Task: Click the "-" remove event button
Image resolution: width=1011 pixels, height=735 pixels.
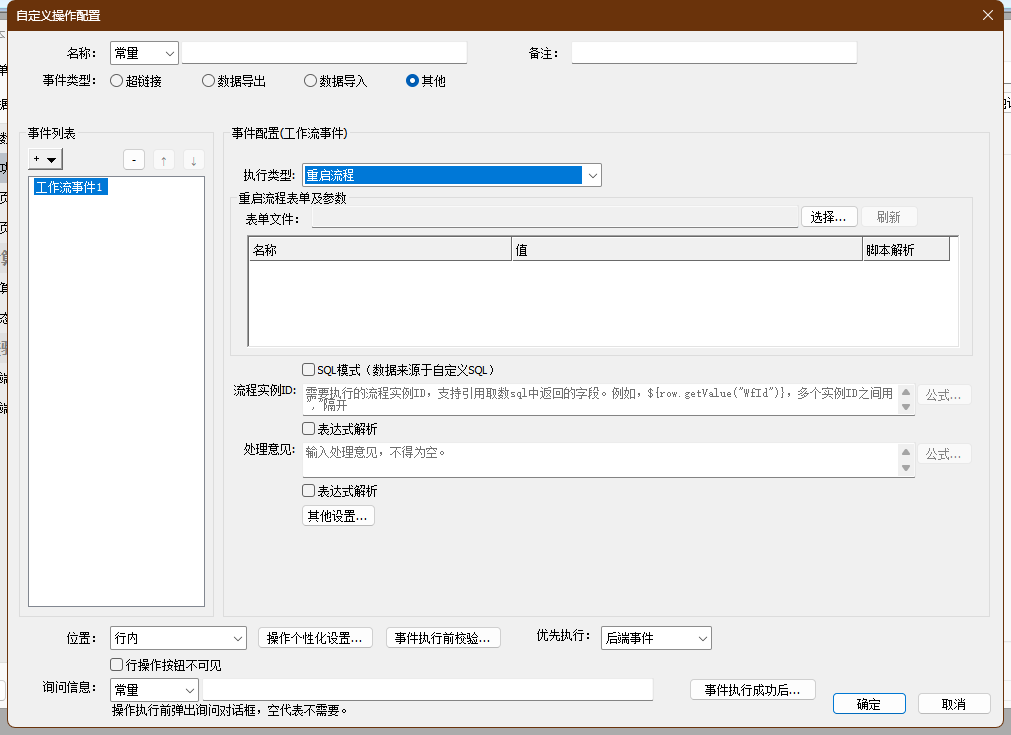Action: pyautogui.click(x=134, y=160)
